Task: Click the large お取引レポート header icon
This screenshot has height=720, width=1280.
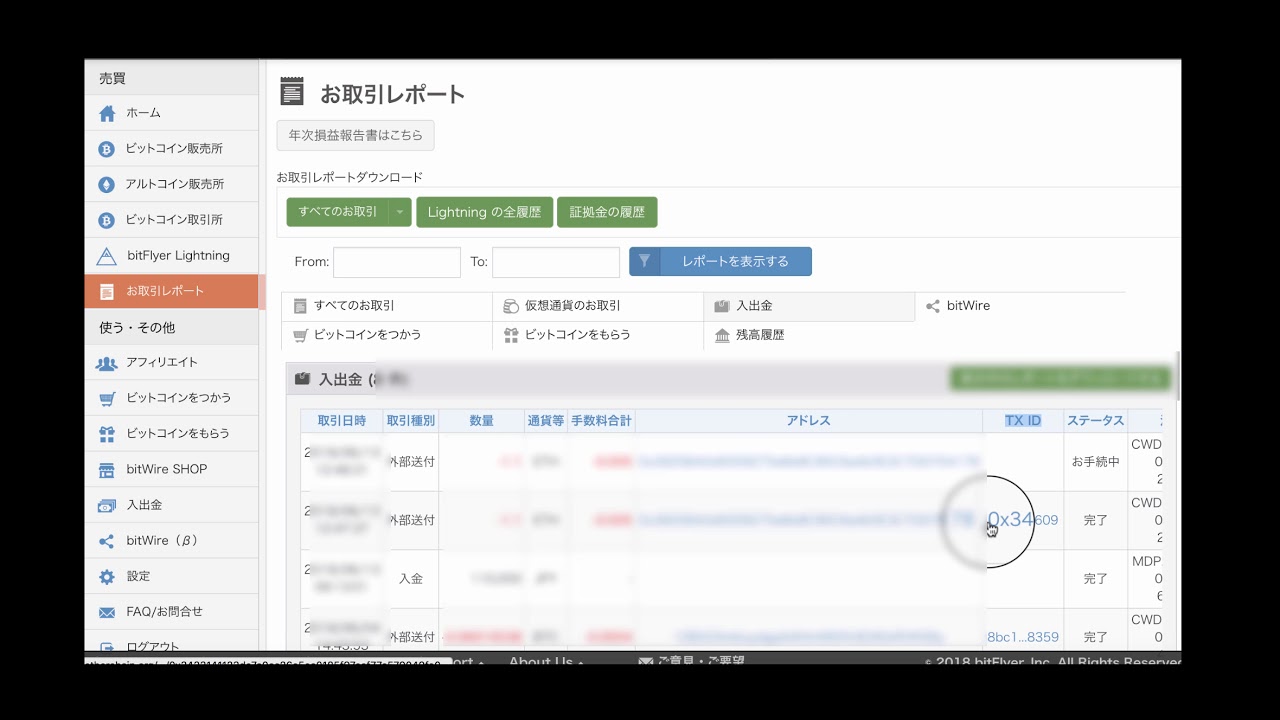Action: (x=292, y=92)
